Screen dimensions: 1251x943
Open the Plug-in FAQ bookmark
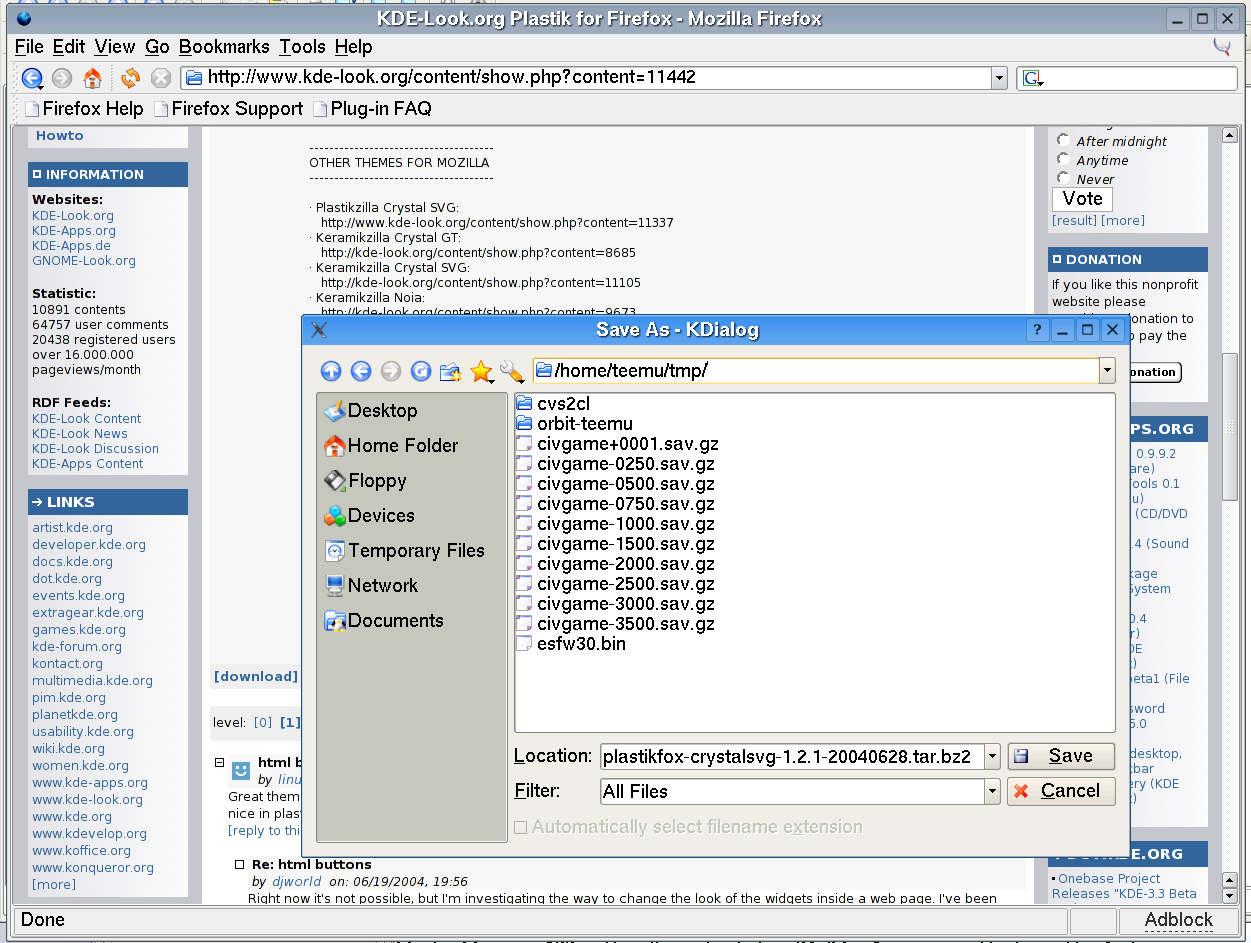coord(372,109)
